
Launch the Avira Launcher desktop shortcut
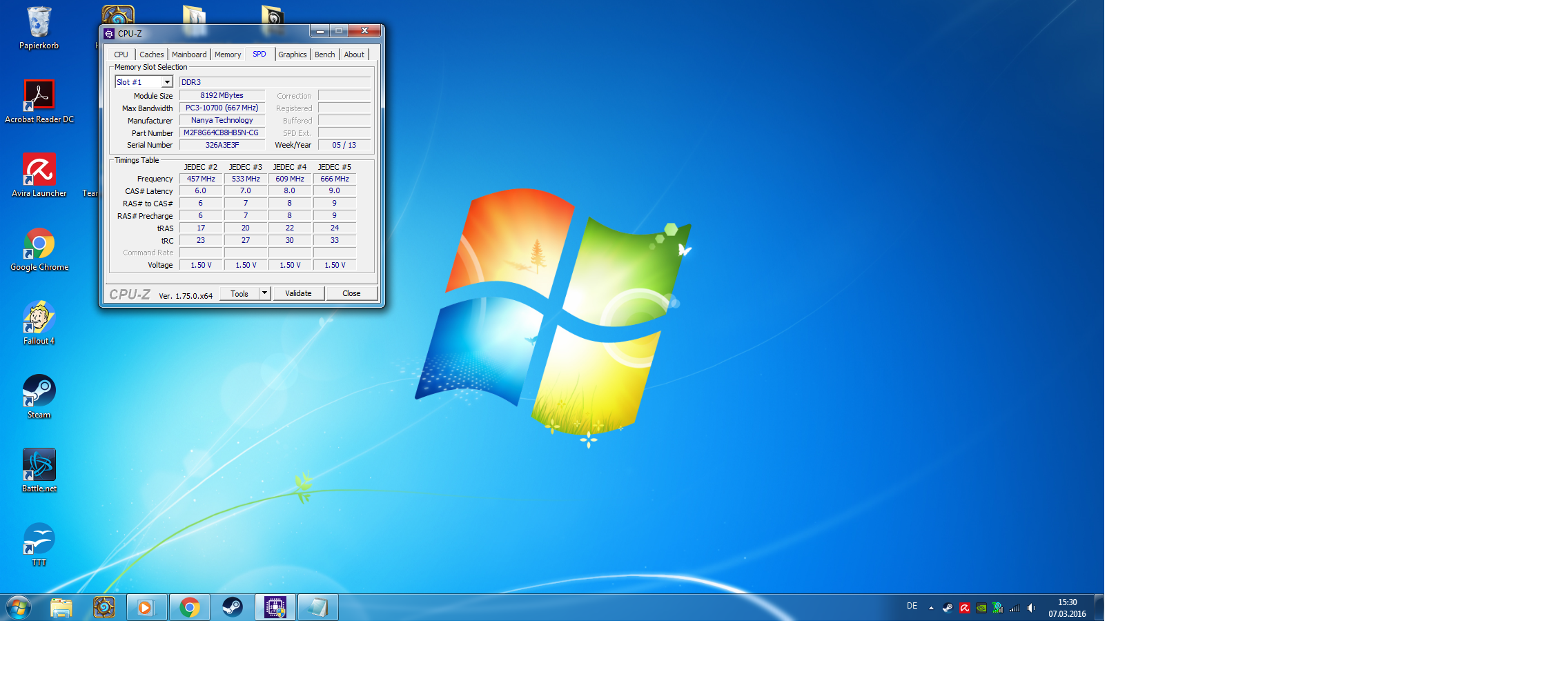tap(39, 175)
